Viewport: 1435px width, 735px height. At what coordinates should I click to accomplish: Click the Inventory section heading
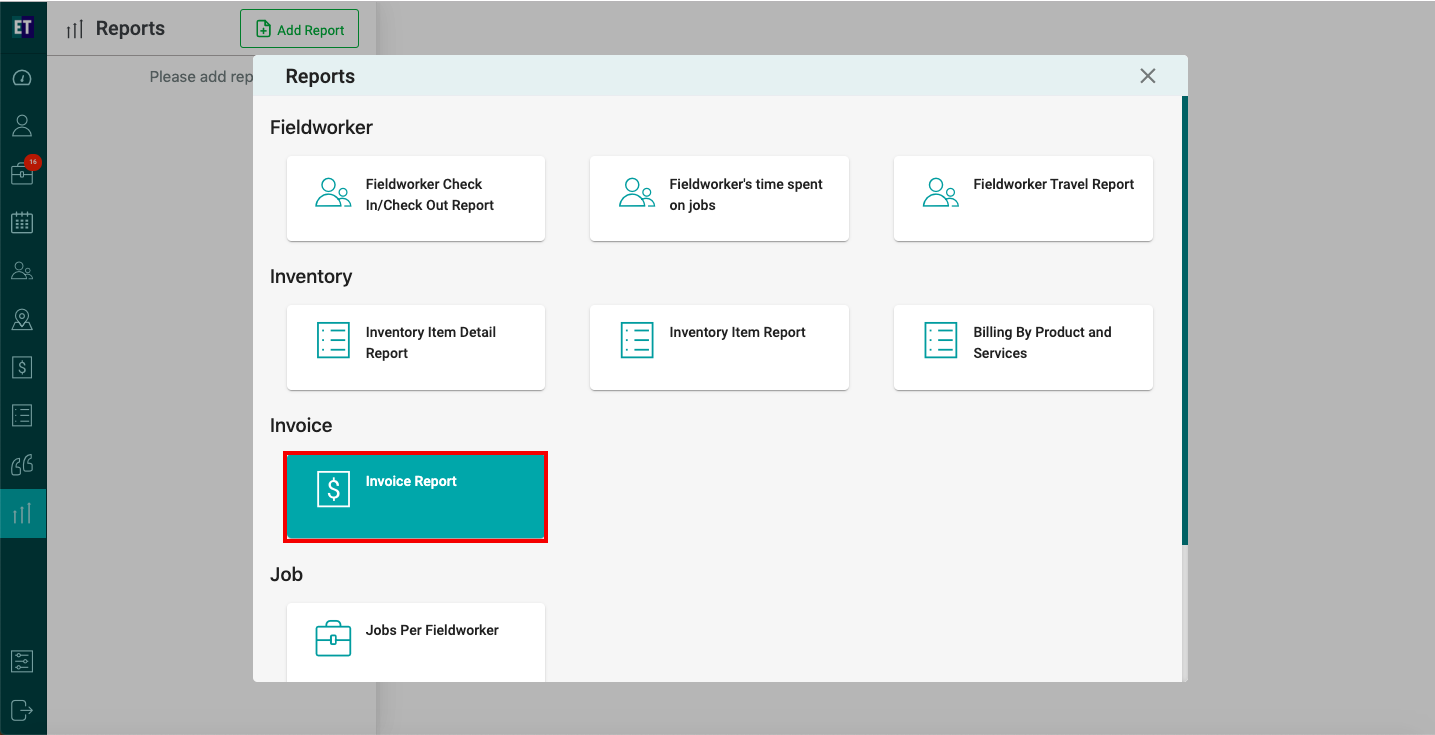click(311, 276)
